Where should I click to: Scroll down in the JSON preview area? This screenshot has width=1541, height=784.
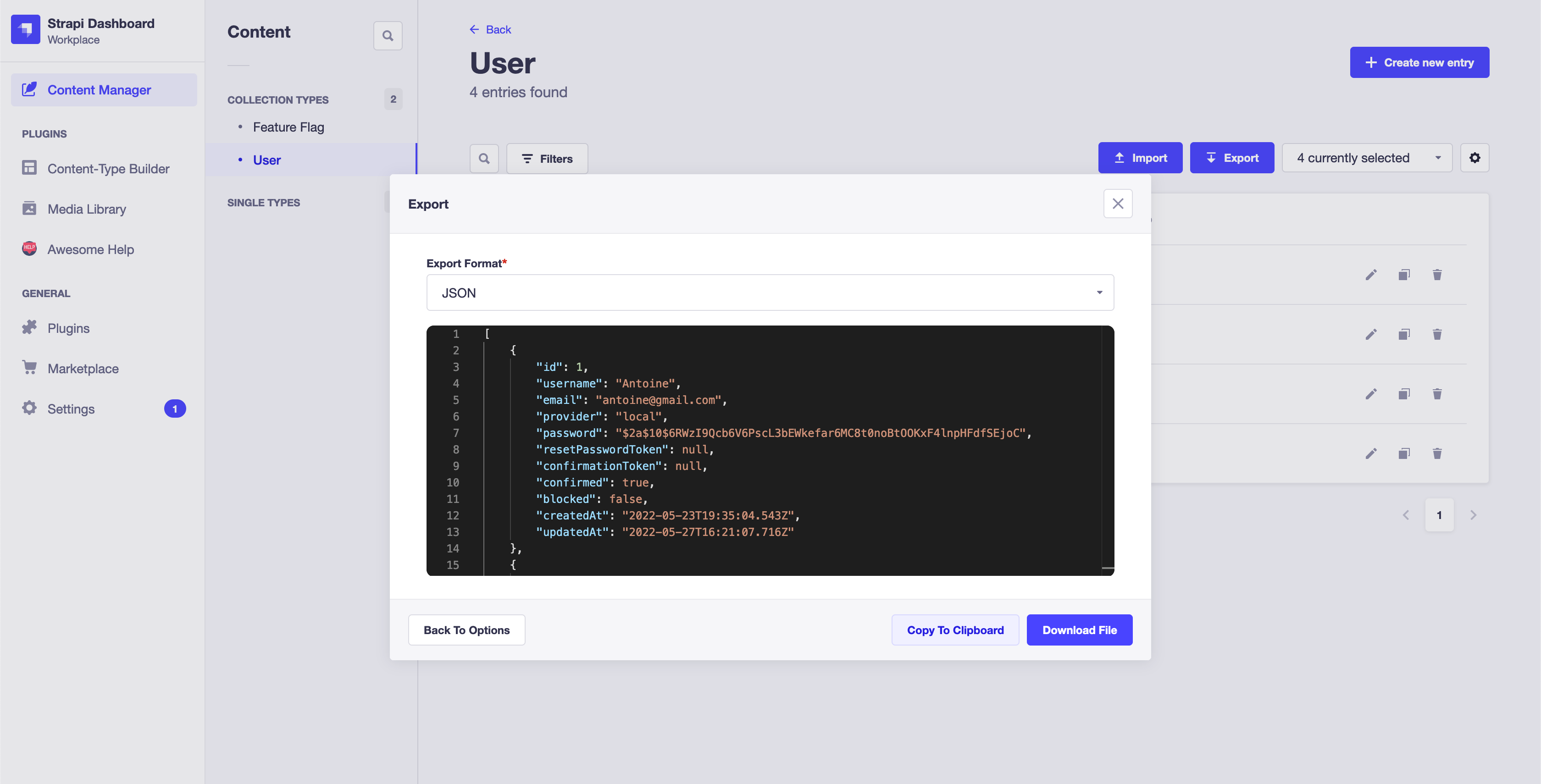[1108, 568]
